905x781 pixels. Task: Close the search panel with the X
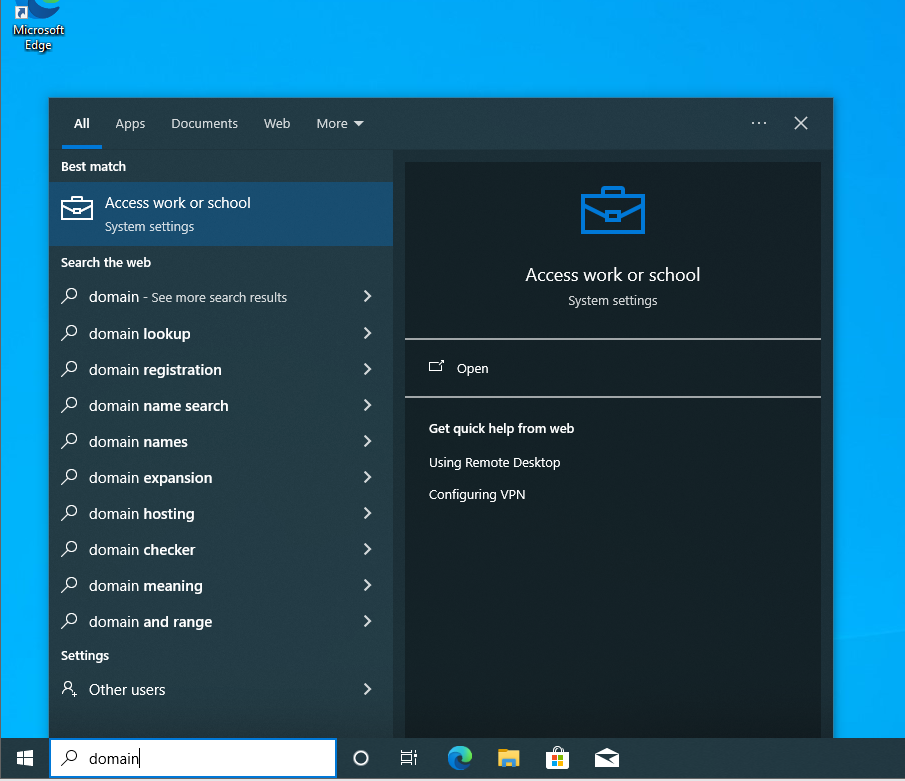(x=801, y=123)
